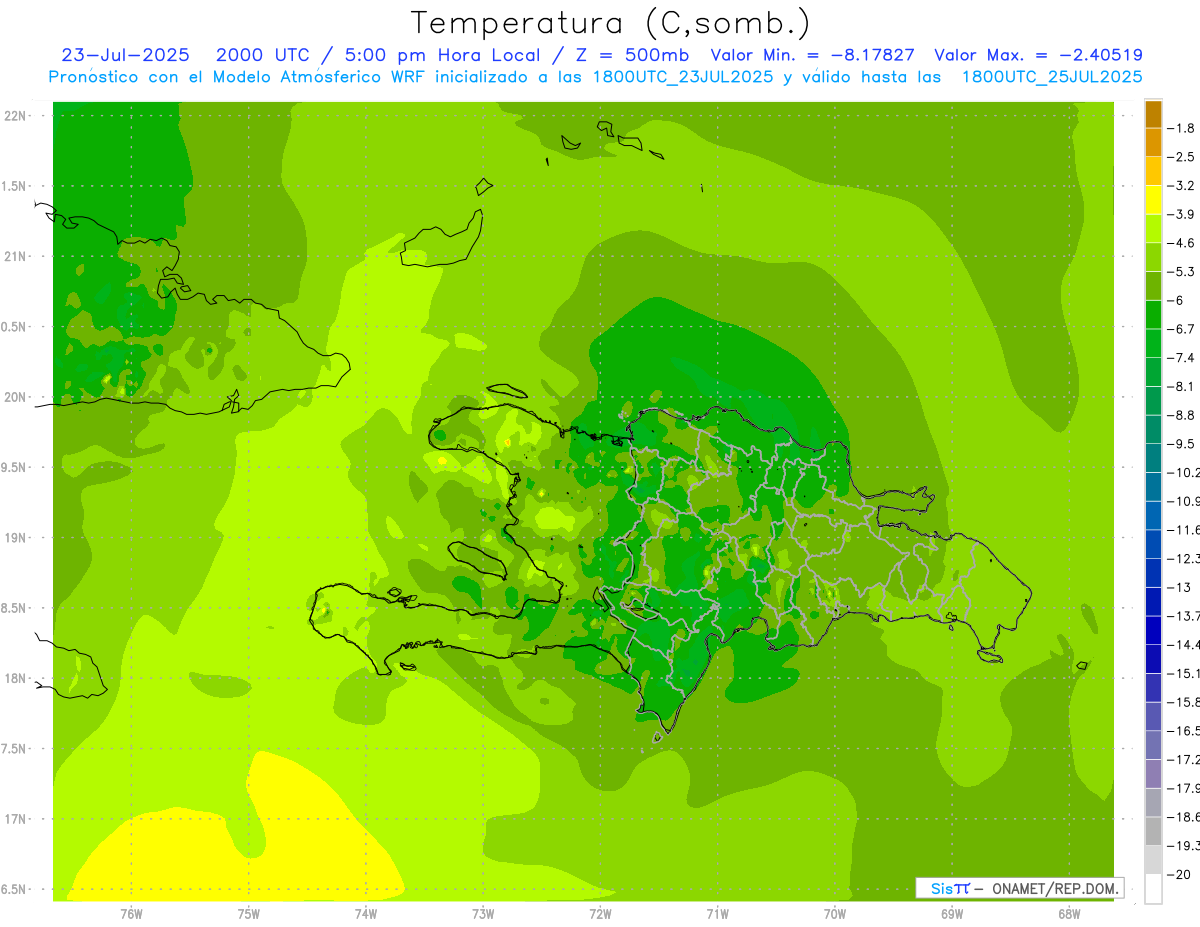
Task: Click the WRF model forecast description line
Action: [596, 77]
